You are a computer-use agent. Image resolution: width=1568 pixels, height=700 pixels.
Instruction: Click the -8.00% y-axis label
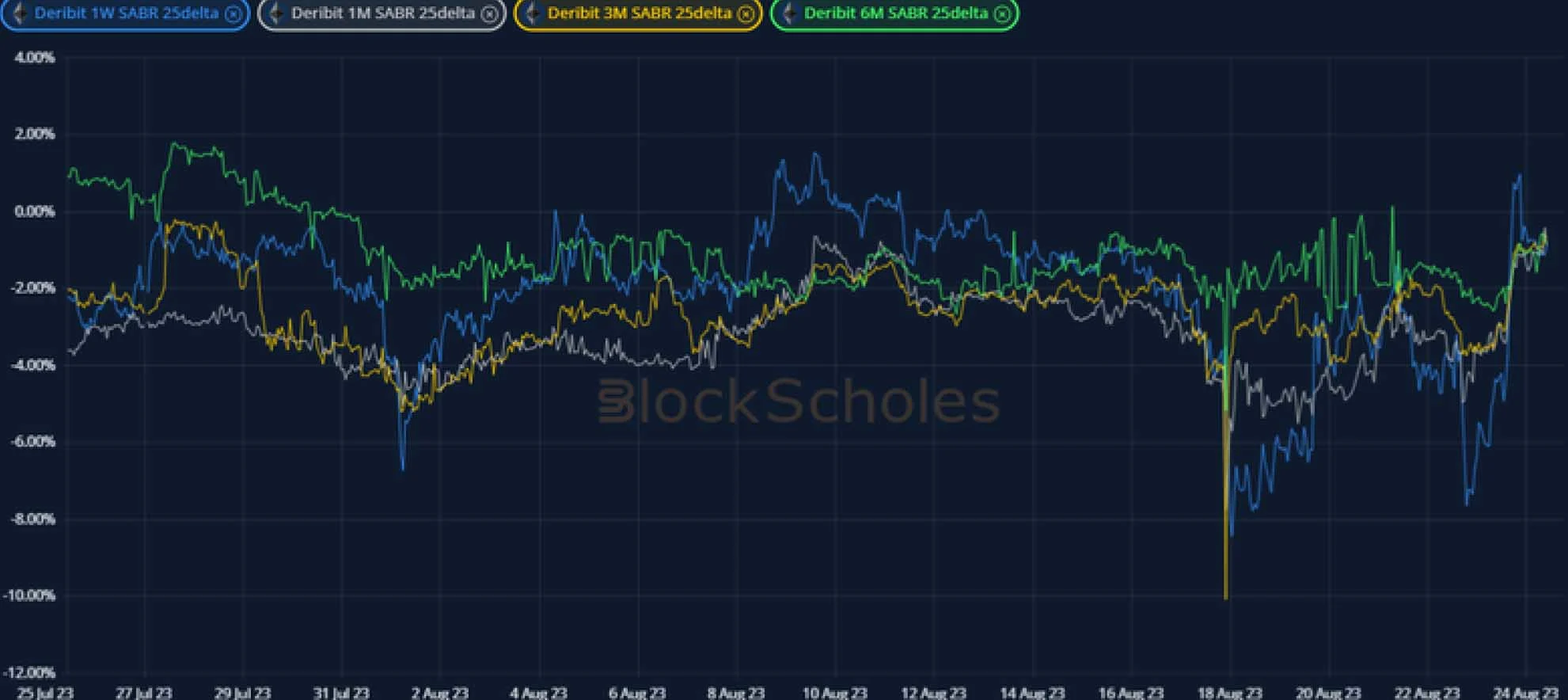(x=32, y=519)
